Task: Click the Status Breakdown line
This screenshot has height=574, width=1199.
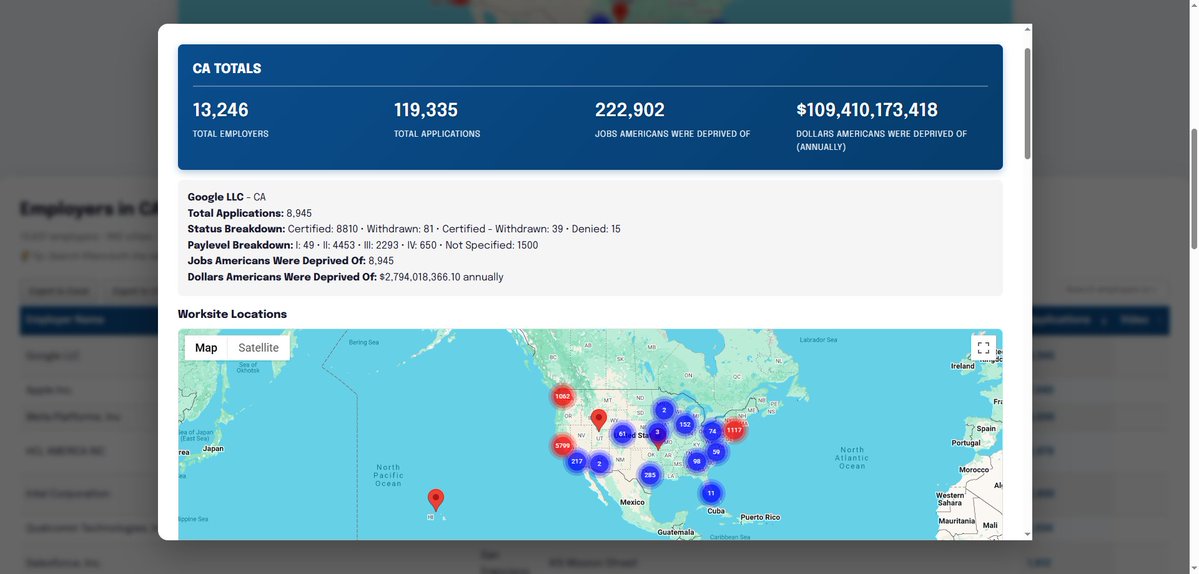Action: click(x=404, y=229)
